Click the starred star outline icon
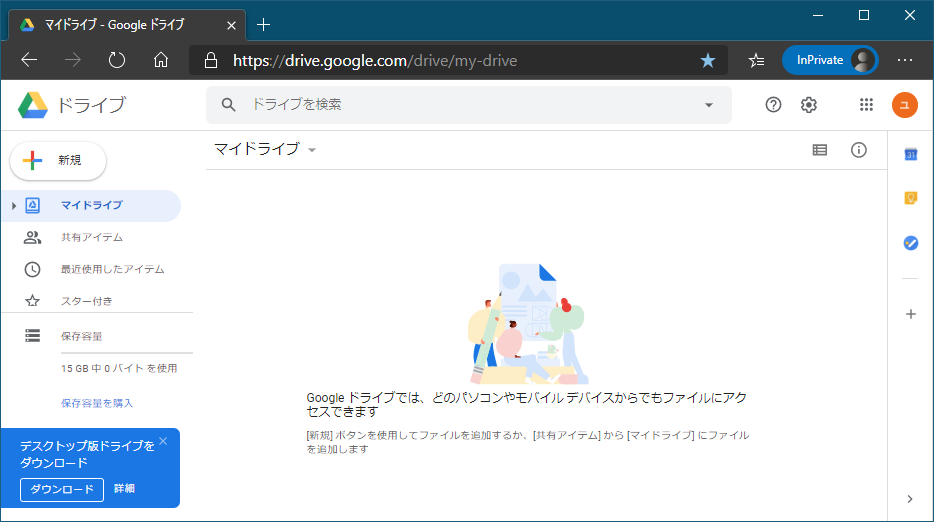Viewport: 934px width, 522px height. 33,301
